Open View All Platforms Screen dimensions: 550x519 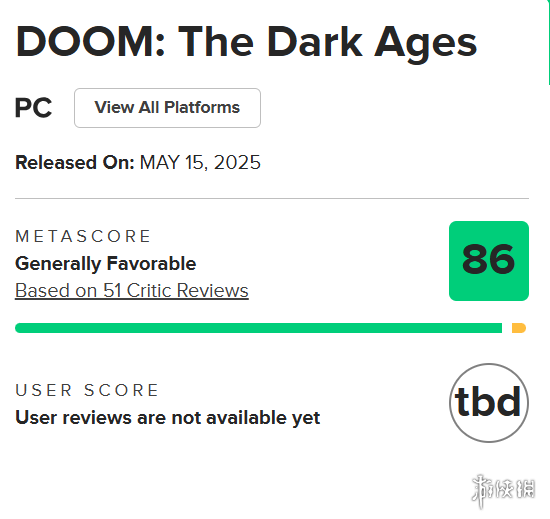pyautogui.click(x=167, y=108)
